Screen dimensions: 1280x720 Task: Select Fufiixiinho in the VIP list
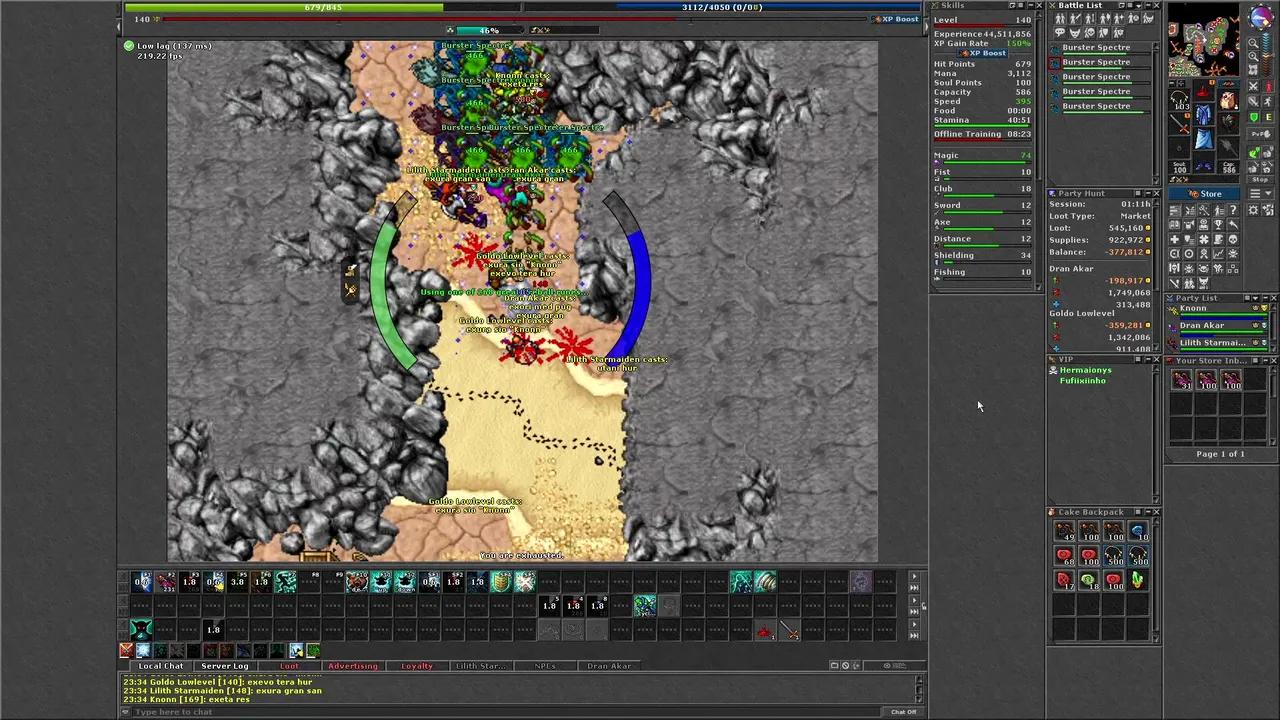(x=1083, y=381)
